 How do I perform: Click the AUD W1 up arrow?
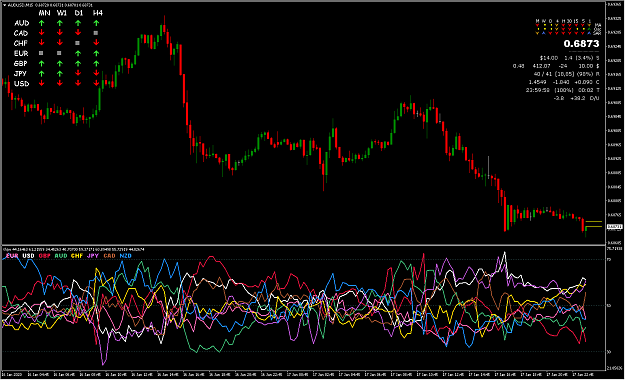pyautogui.click(x=60, y=23)
